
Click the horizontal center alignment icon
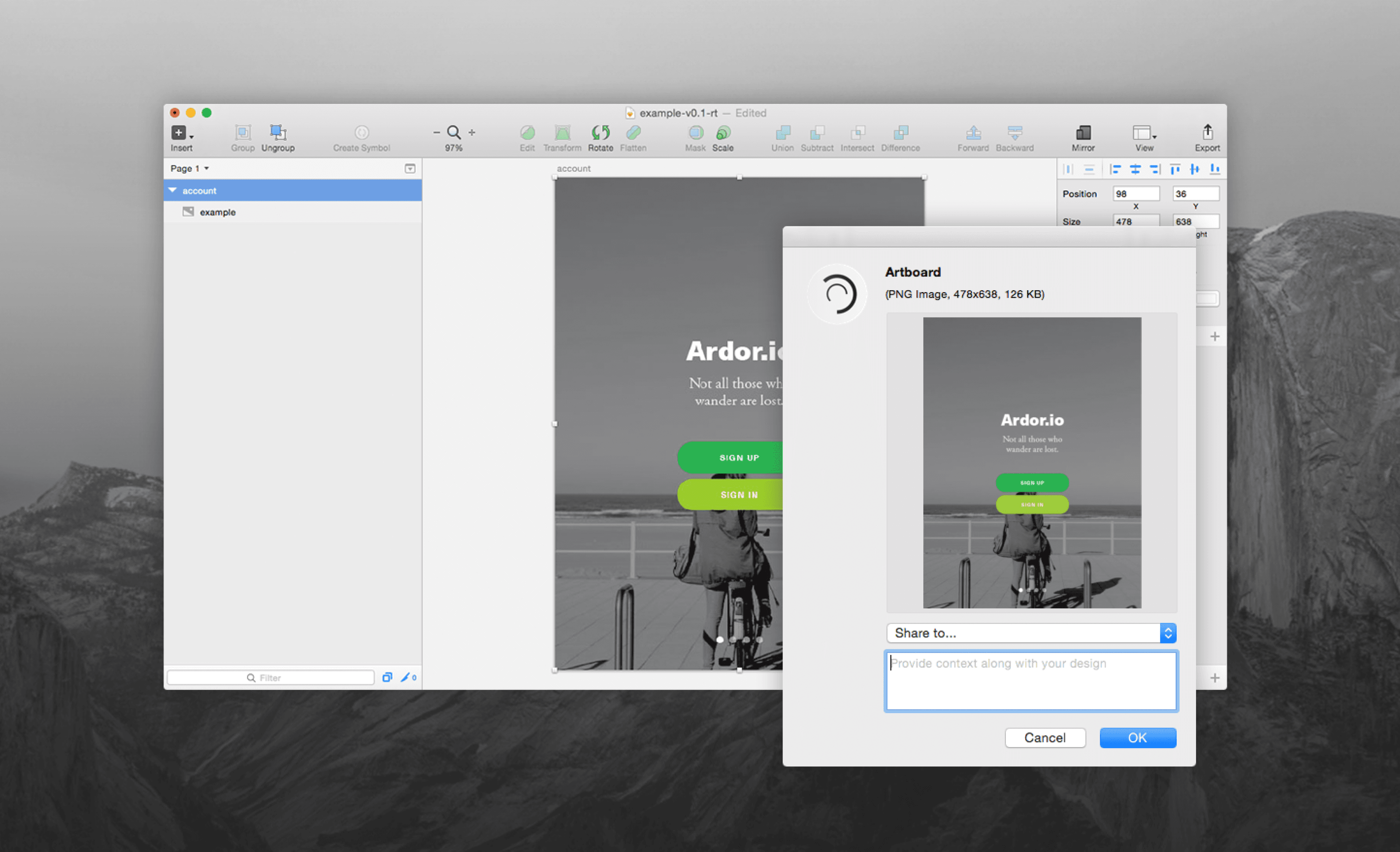click(1135, 169)
